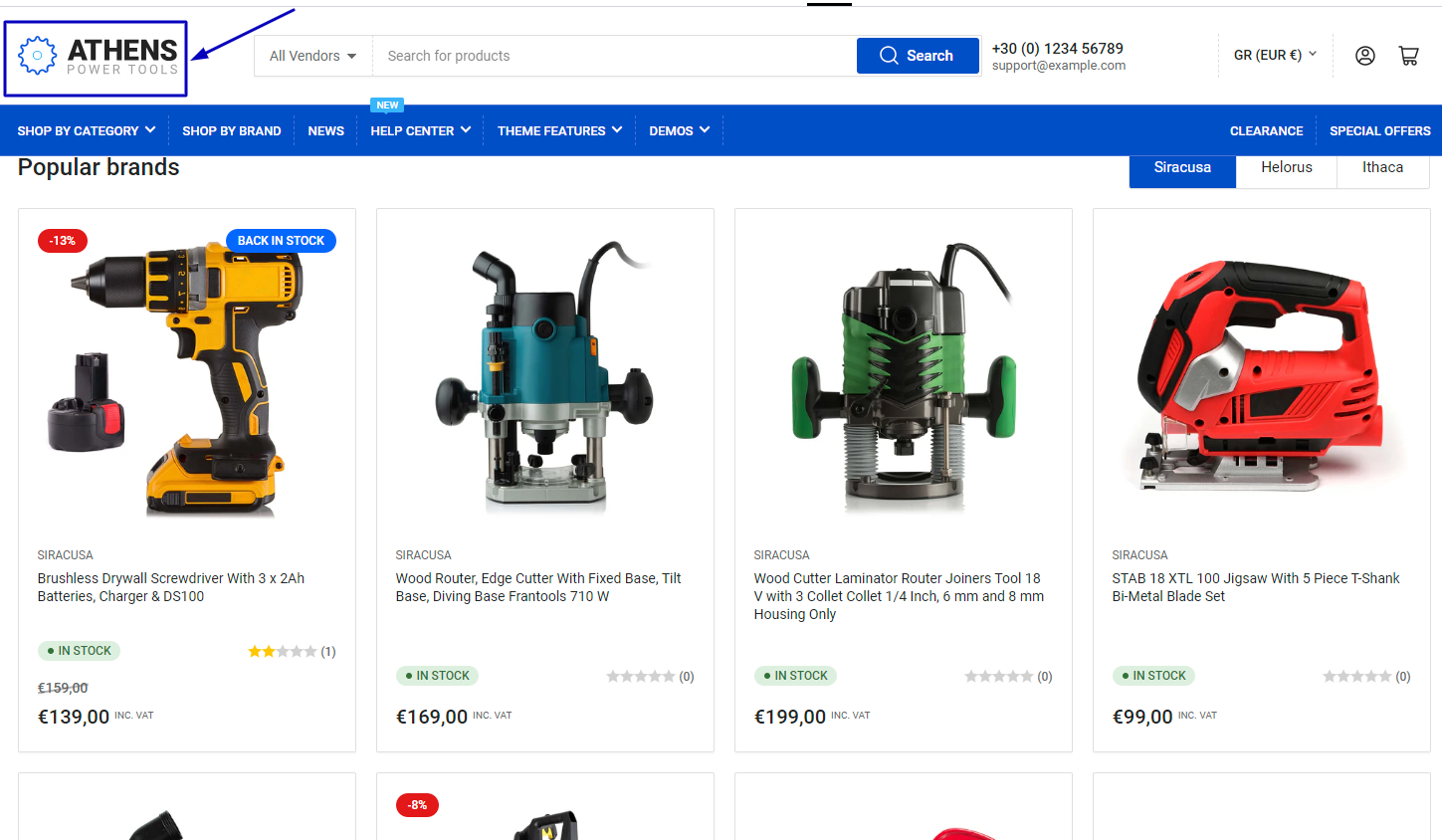Click the -13% discount badge

click(63, 241)
